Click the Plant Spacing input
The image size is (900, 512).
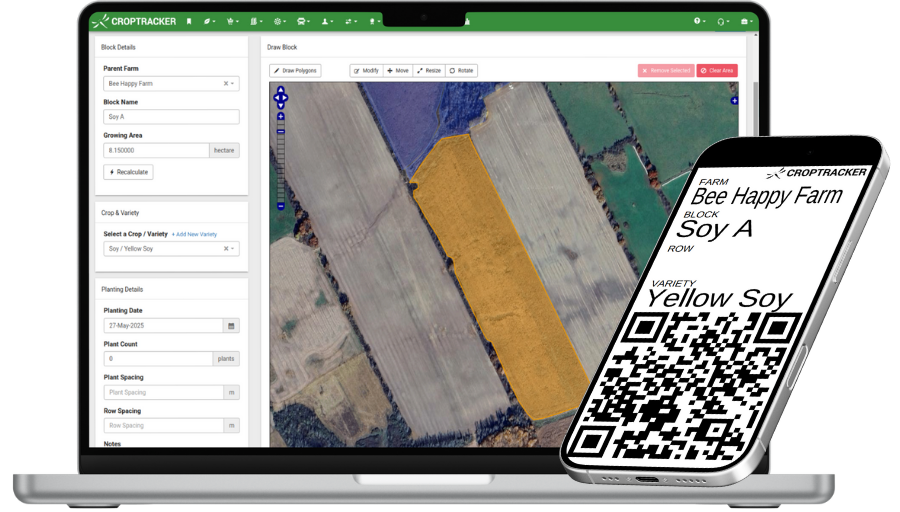[163, 393]
